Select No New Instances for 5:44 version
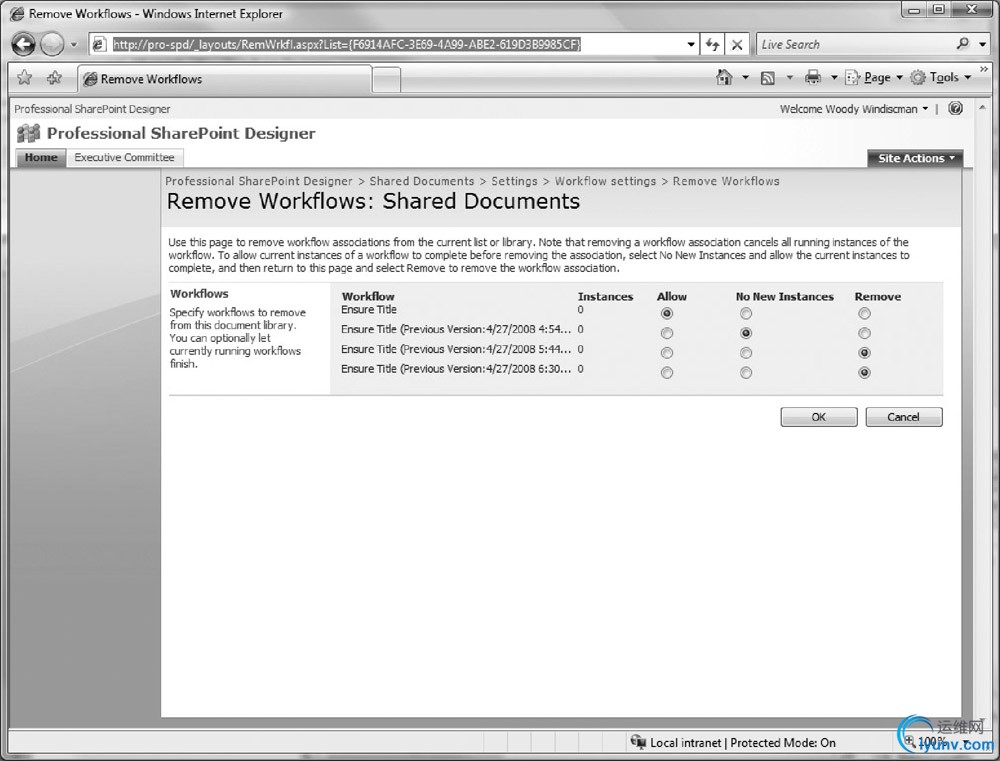The height and width of the screenshot is (761, 1000). pos(746,353)
